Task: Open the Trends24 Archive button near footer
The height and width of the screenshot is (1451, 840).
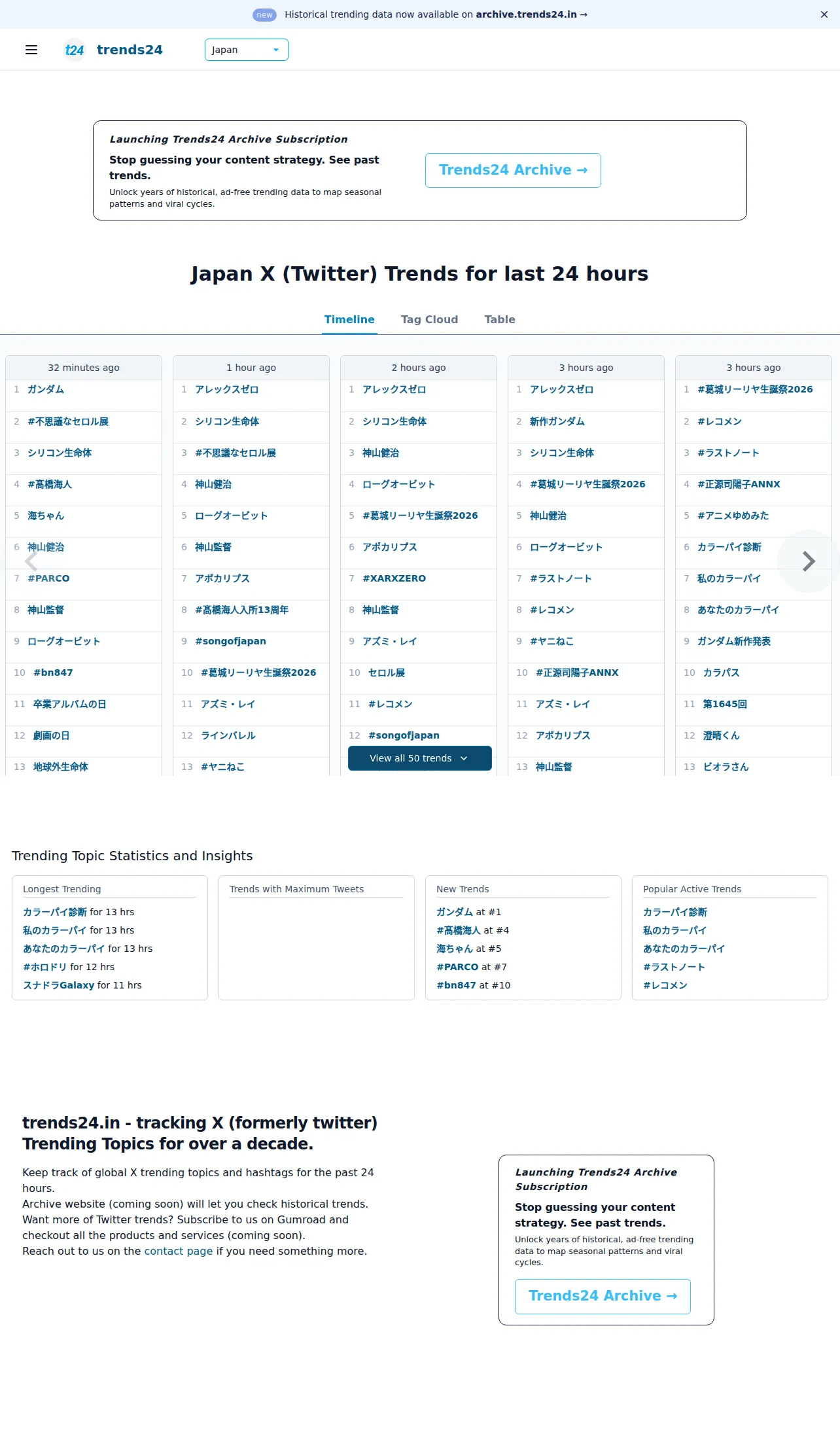Action: 603,1297
